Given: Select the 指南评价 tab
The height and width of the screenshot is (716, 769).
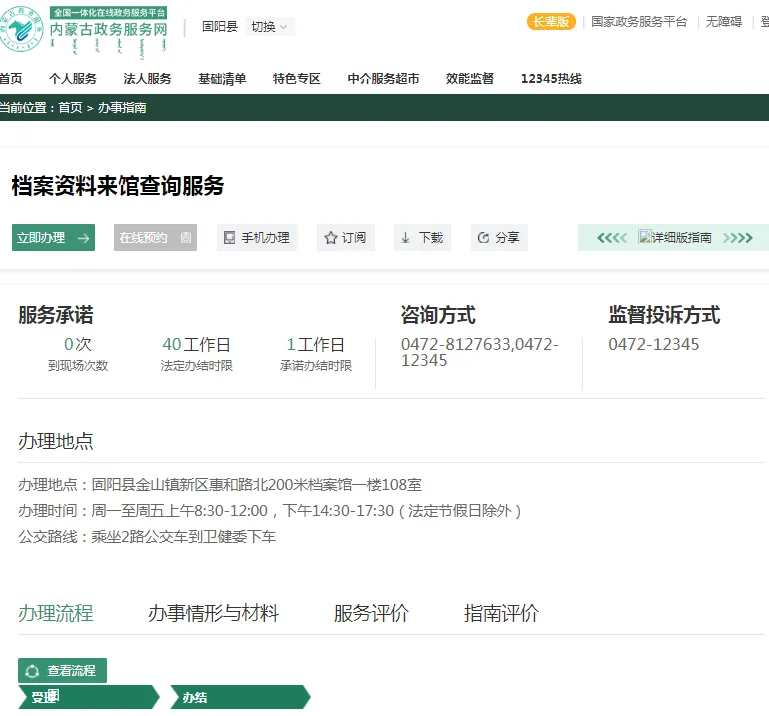Looking at the screenshot, I should (x=501, y=613).
